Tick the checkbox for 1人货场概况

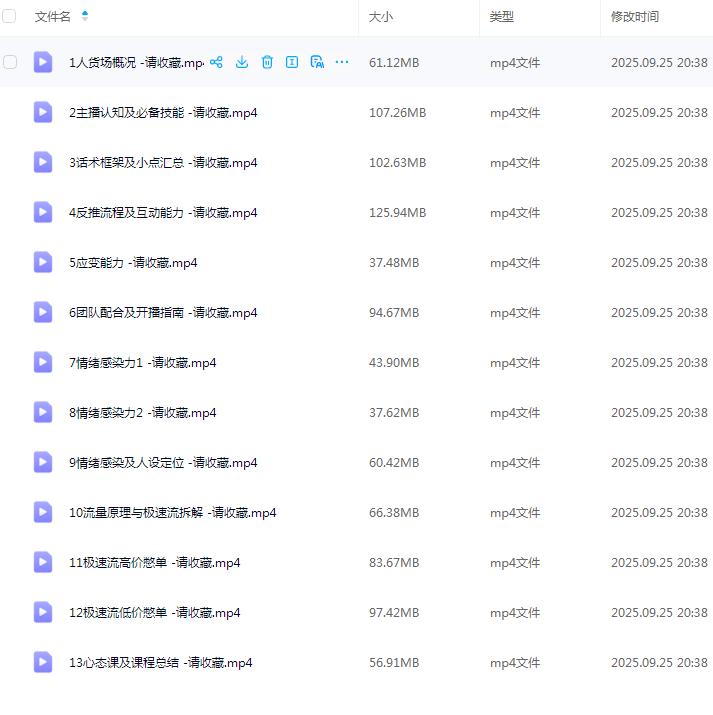pyautogui.click(x=10, y=62)
